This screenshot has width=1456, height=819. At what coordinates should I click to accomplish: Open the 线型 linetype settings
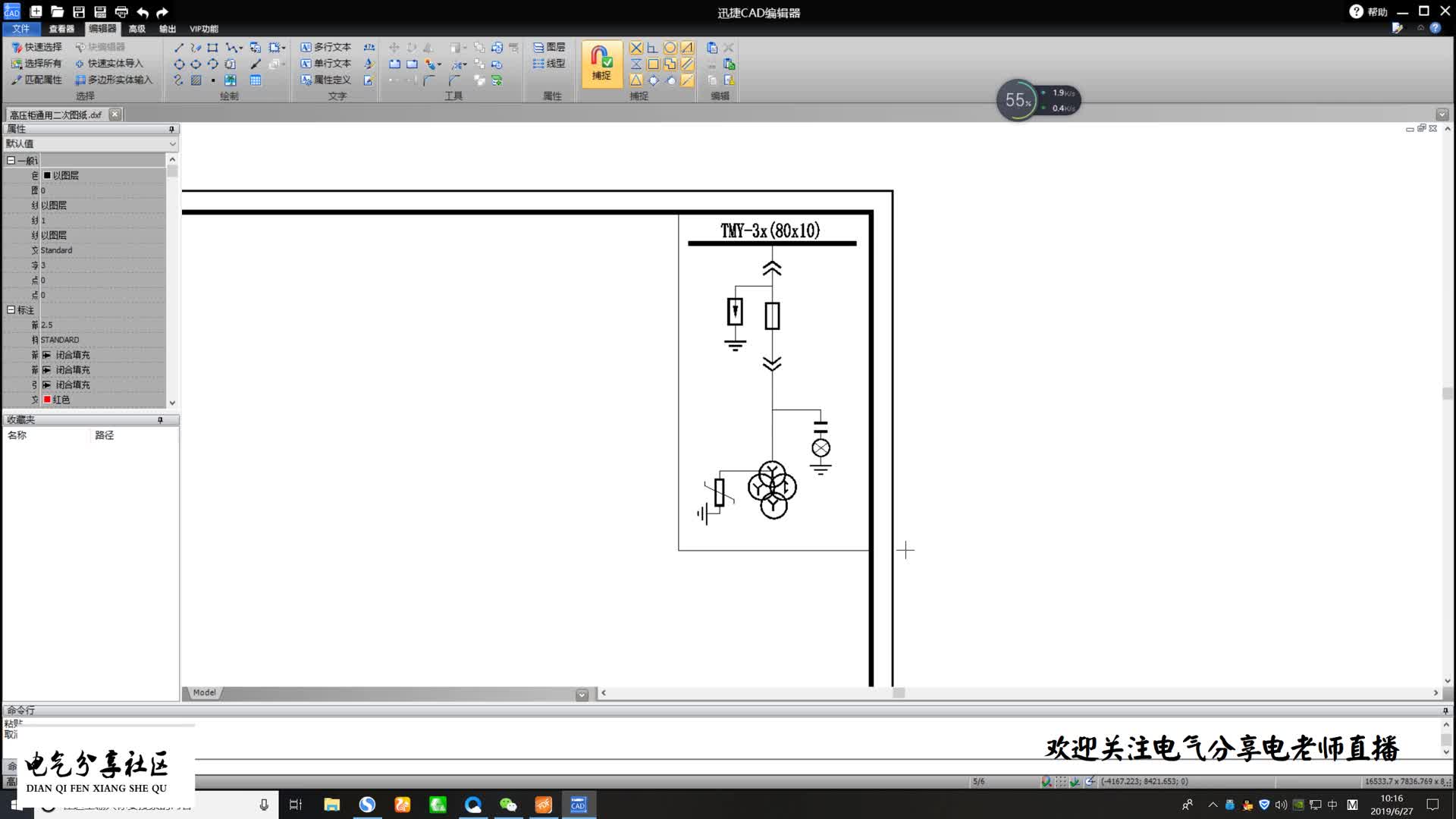click(549, 64)
